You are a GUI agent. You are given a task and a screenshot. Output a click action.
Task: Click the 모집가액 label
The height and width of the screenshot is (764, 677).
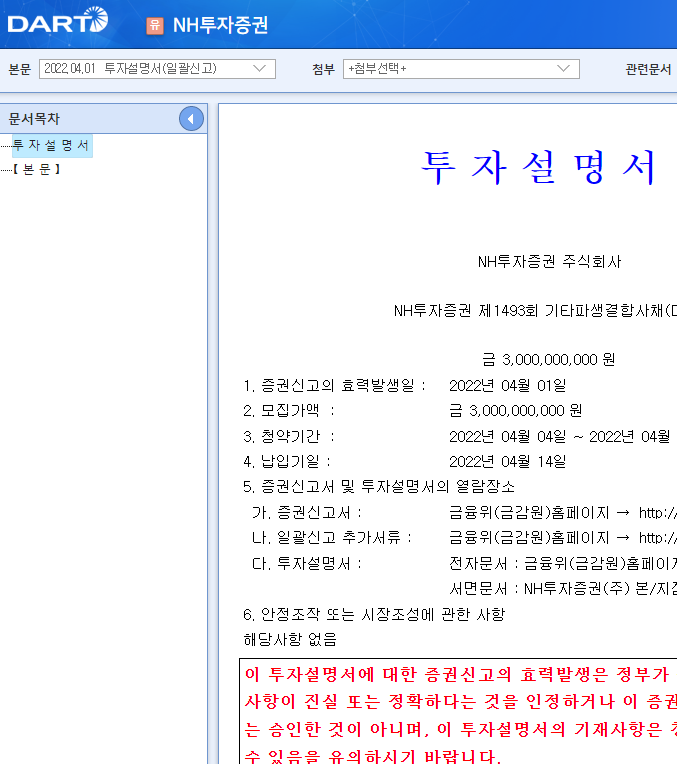point(289,411)
